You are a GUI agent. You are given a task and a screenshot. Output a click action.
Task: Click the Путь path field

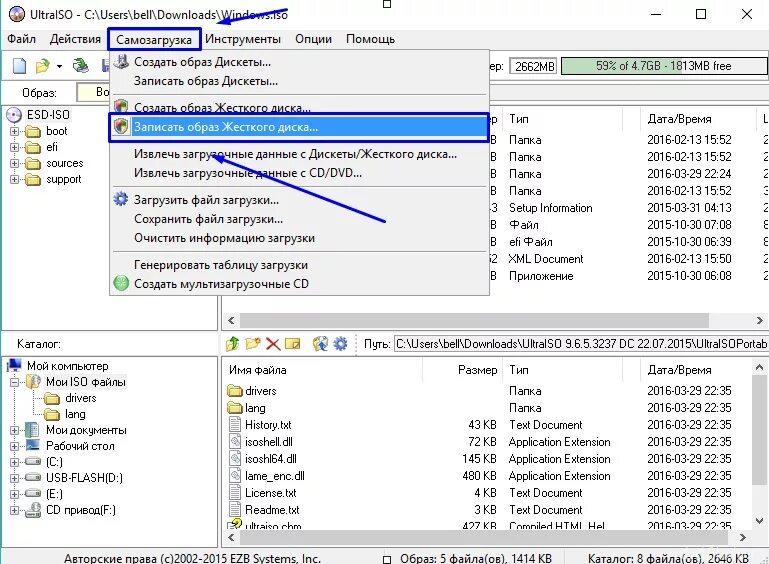point(581,344)
